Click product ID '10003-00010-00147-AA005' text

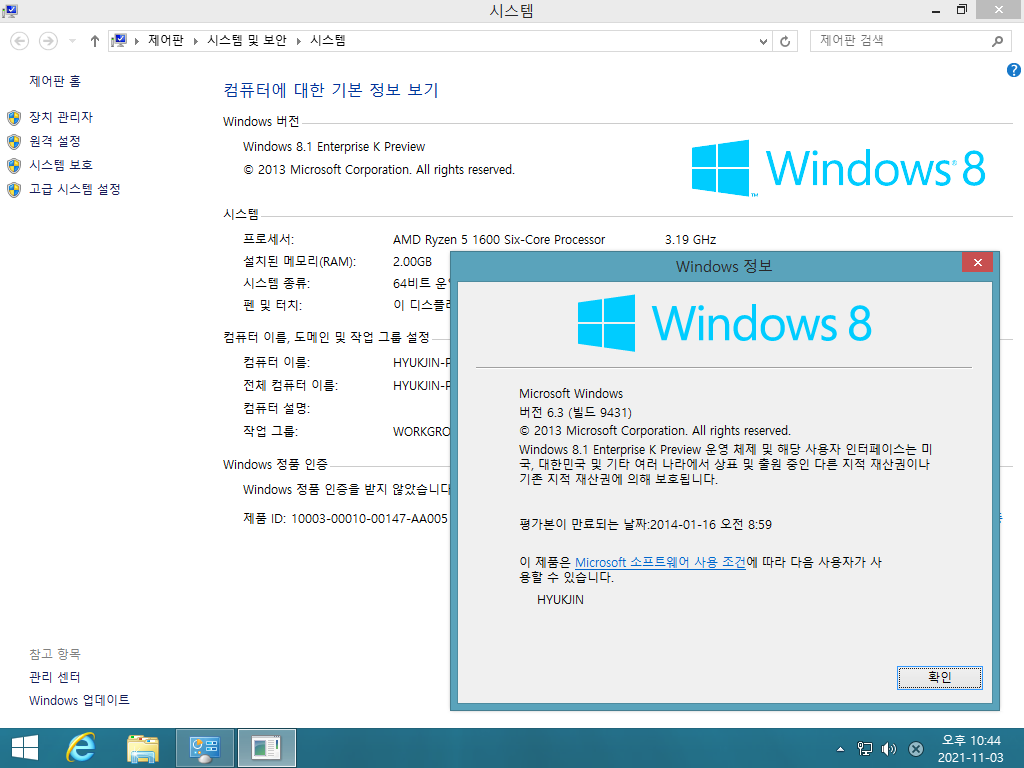click(370, 519)
